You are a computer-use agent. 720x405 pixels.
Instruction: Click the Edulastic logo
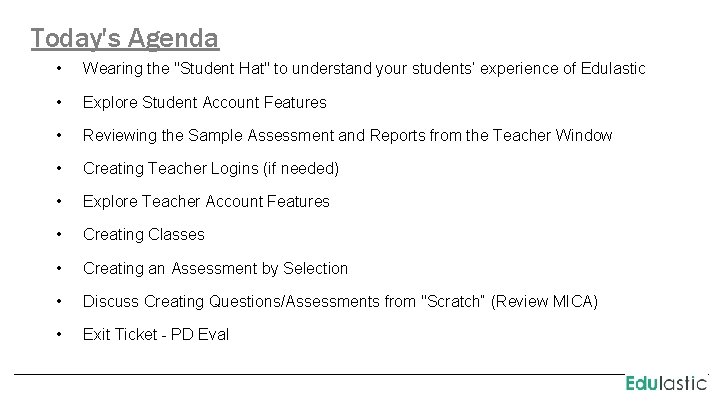coord(666,383)
